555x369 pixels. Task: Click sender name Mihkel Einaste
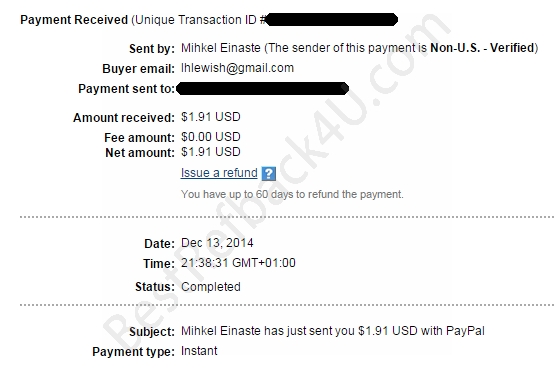(x=221, y=48)
